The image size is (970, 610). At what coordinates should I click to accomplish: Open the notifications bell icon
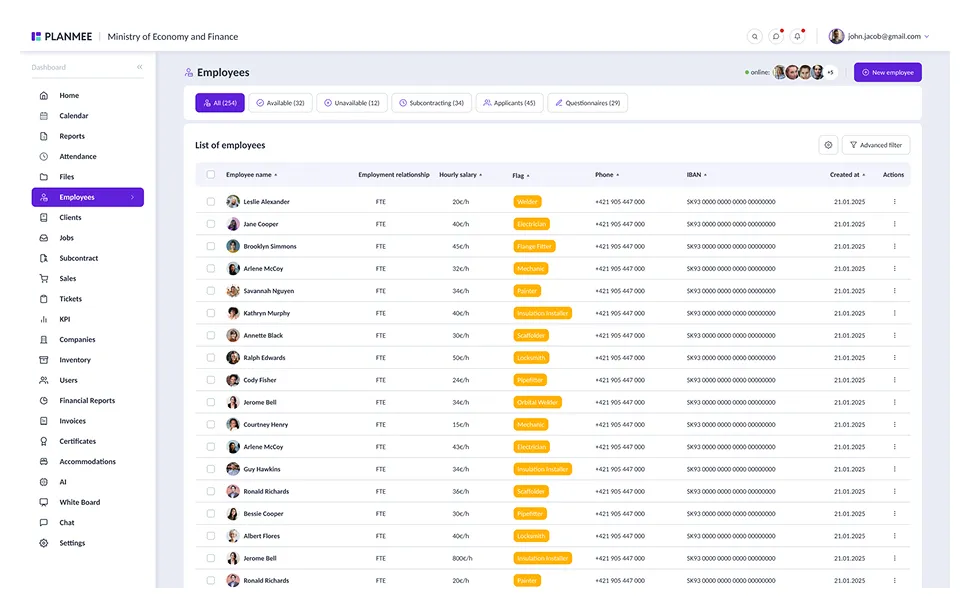click(x=797, y=37)
